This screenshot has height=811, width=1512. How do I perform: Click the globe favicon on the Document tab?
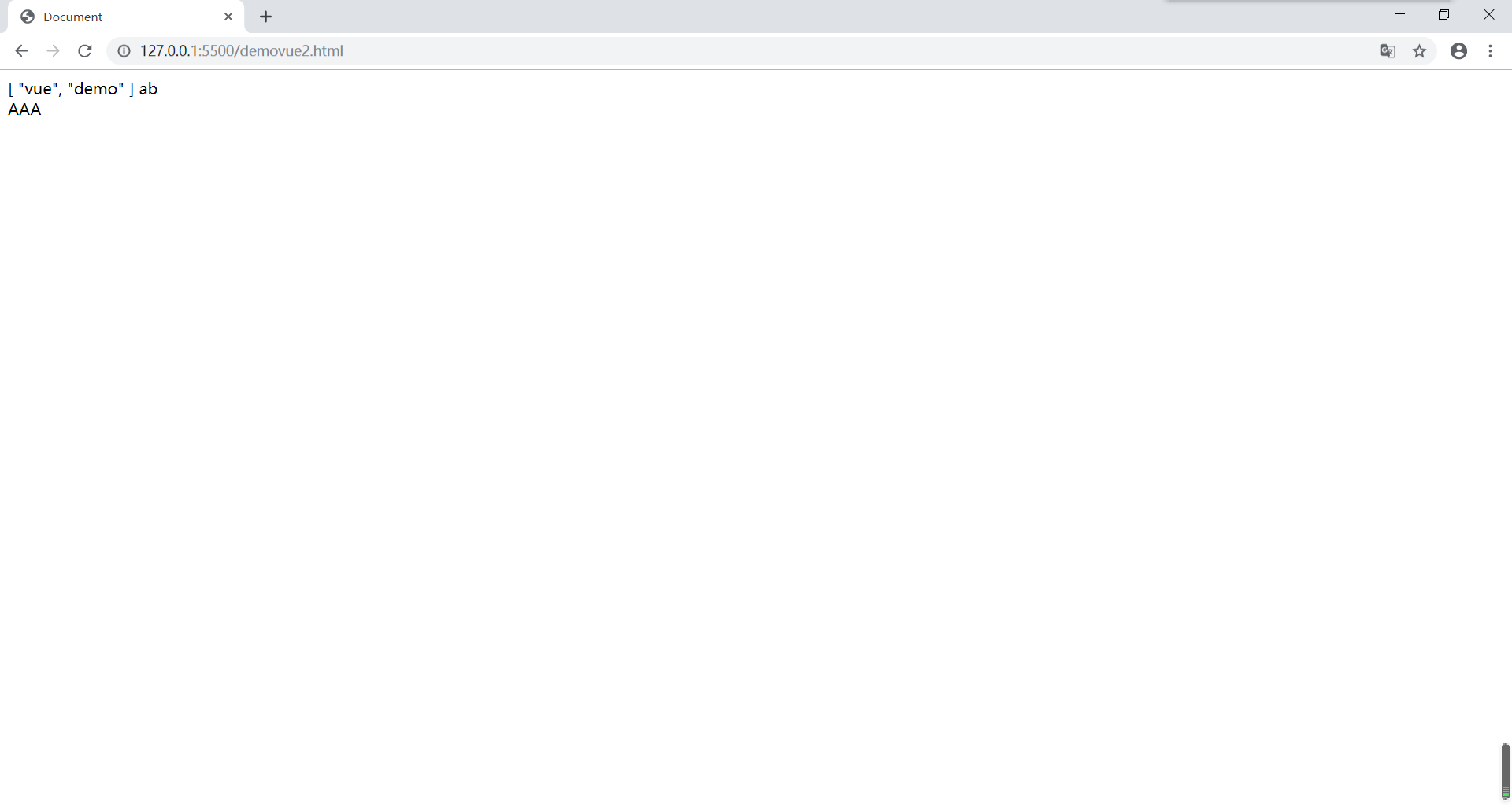(28, 17)
